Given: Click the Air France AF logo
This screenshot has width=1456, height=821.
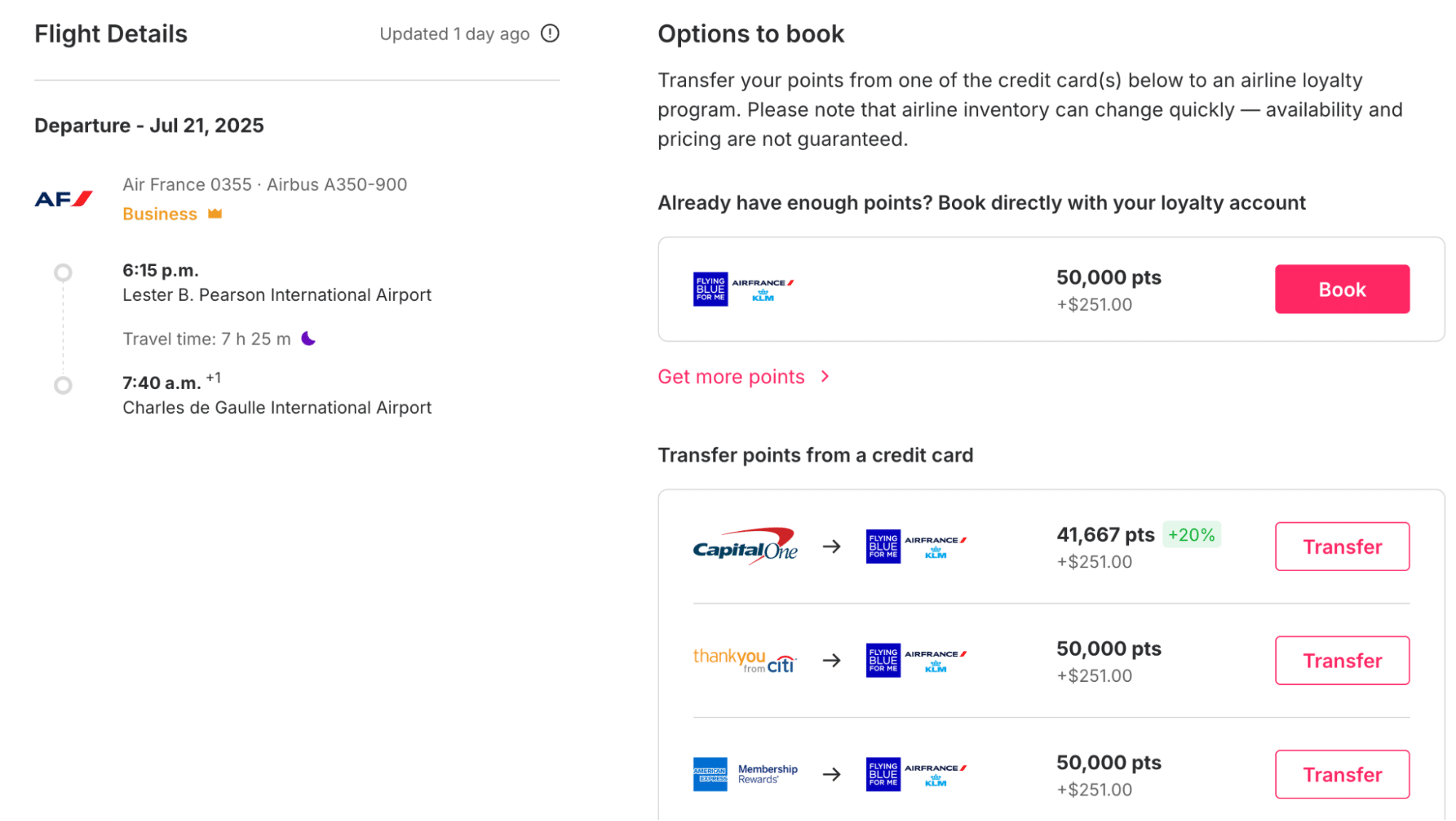Looking at the screenshot, I should point(63,199).
